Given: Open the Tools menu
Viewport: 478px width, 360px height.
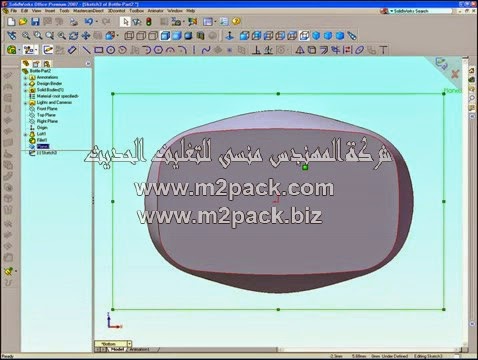Looking at the screenshot, I should pyautogui.click(x=64, y=11).
